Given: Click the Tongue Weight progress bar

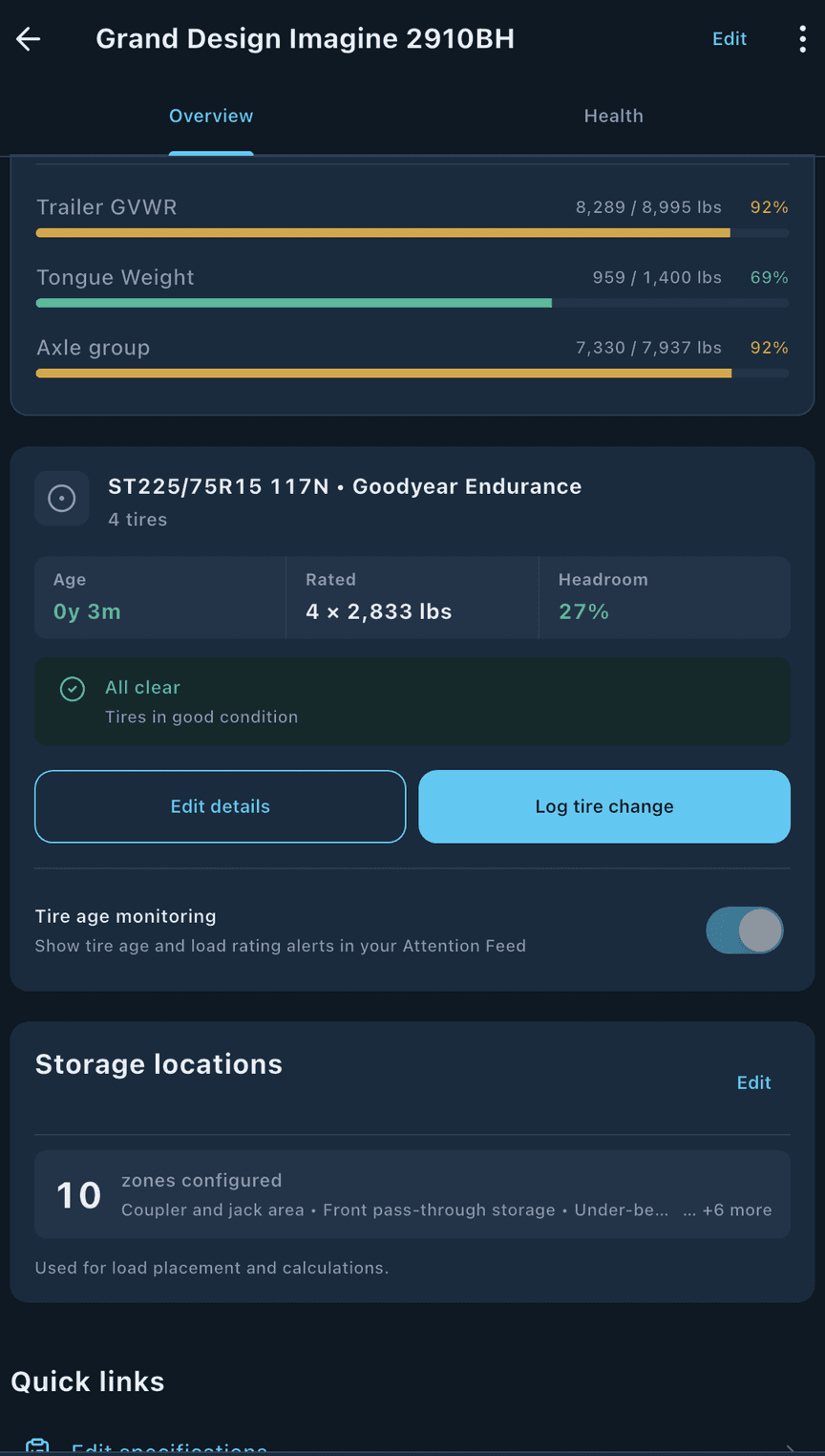Looking at the screenshot, I should (412, 303).
